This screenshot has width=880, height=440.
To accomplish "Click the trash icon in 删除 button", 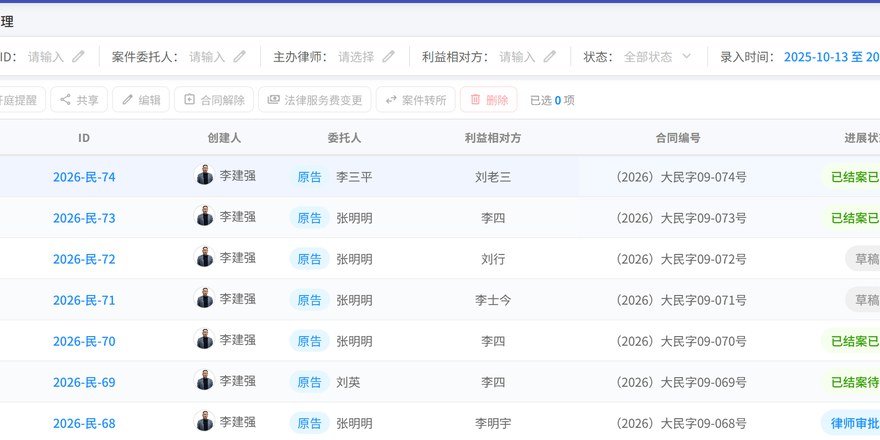I will tap(475, 100).
